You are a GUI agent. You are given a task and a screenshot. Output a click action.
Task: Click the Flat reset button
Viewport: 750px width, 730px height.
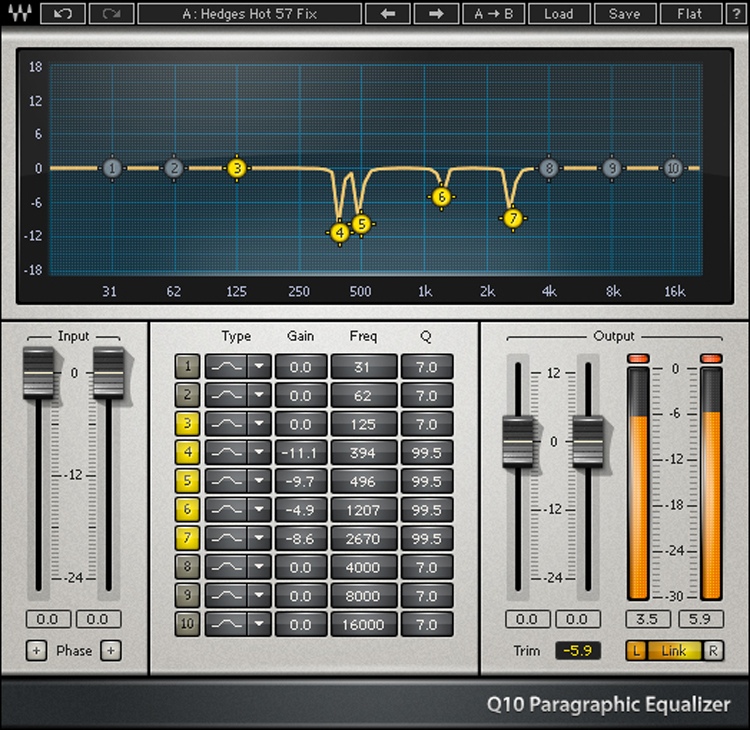click(689, 14)
